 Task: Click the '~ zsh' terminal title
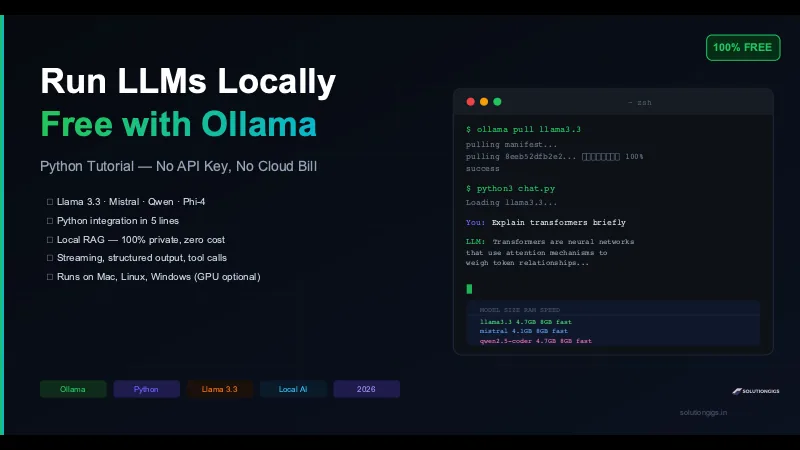(x=639, y=103)
